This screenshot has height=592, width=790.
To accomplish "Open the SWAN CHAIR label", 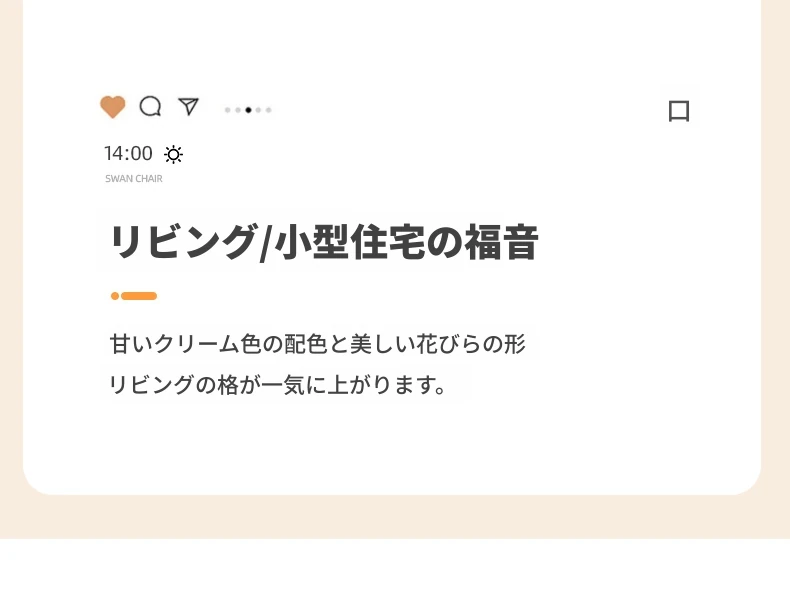I will [134, 179].
